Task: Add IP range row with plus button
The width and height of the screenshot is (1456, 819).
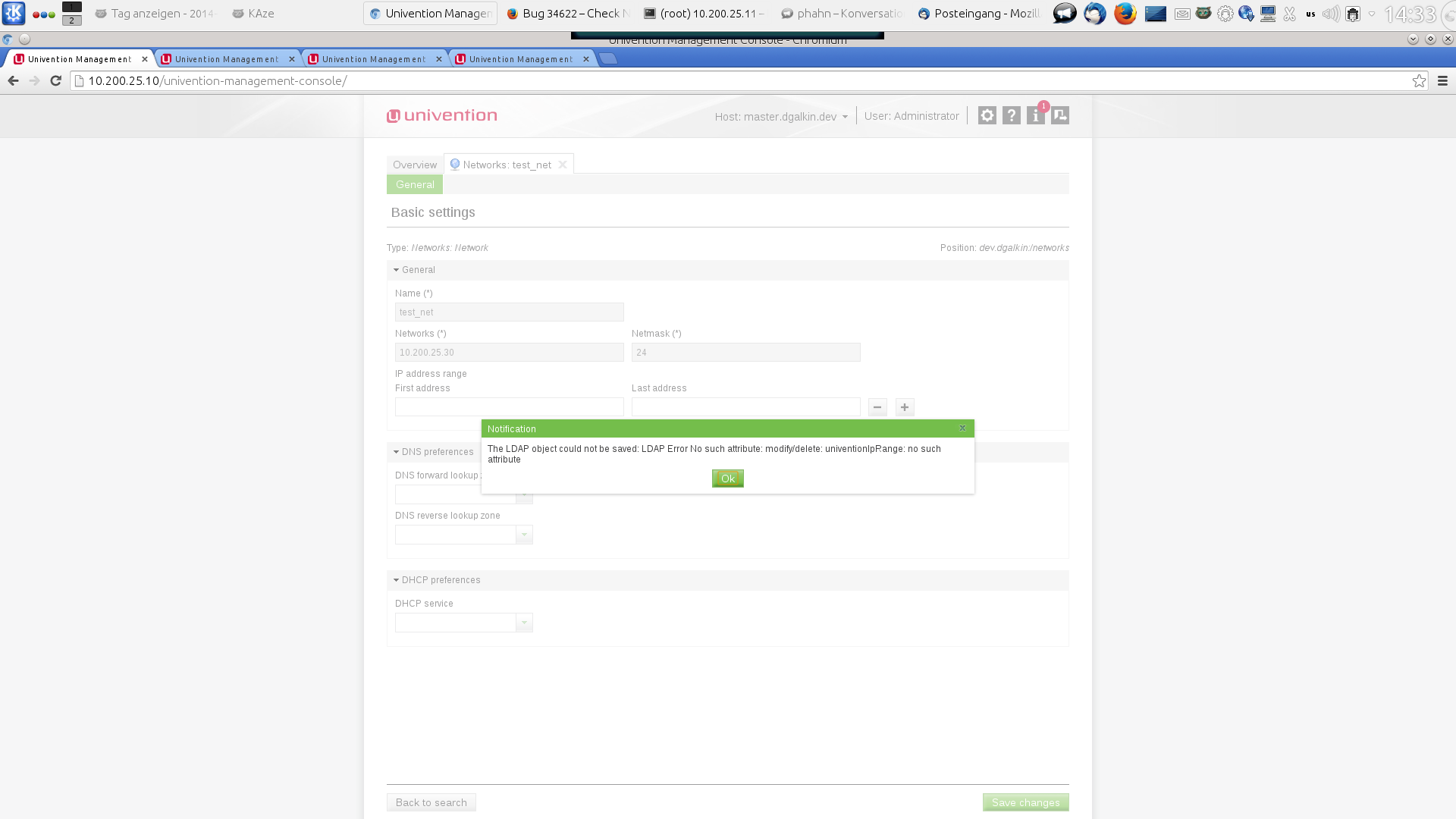Action: coord(905,407)
